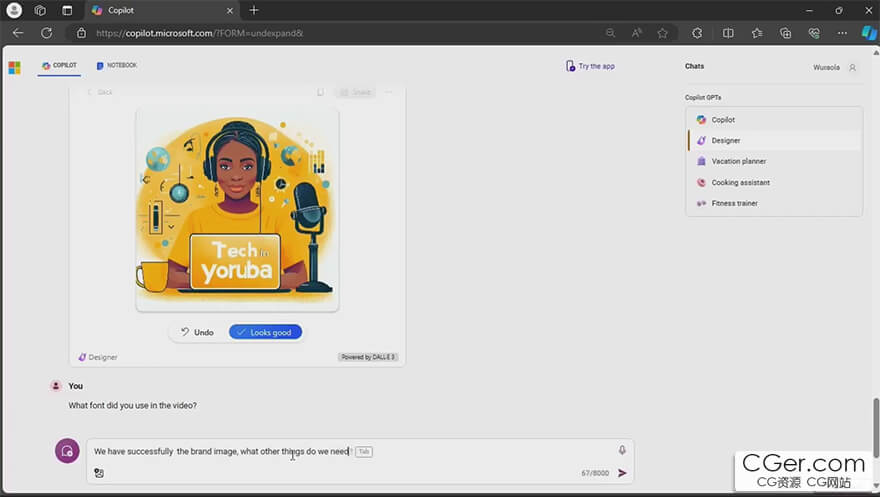Click the Microsoft logo
This screenshot has height=497, width=880.
15,68
